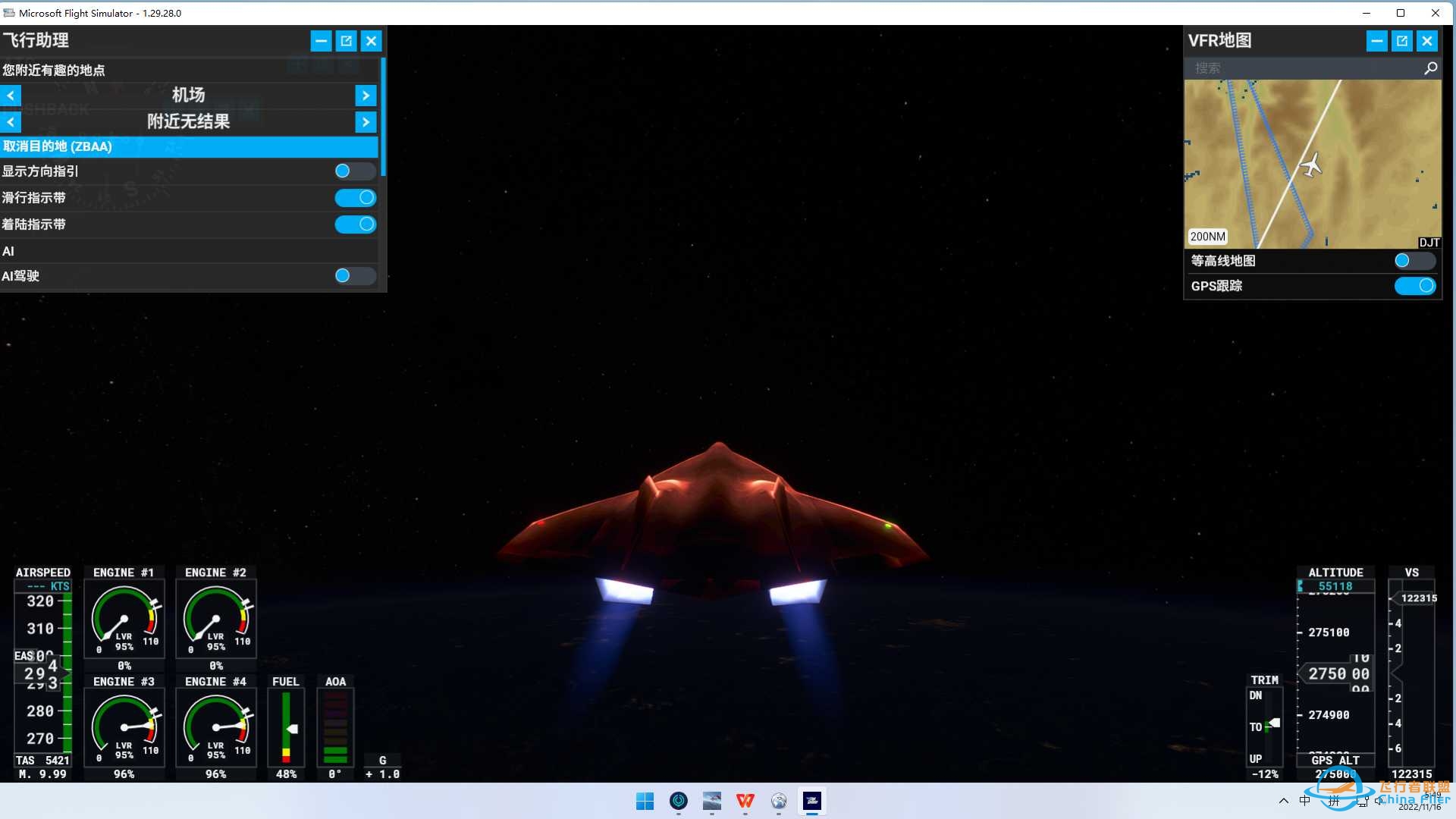
Task: Click the 200NM map range label
Action: tap(1207, 237)
